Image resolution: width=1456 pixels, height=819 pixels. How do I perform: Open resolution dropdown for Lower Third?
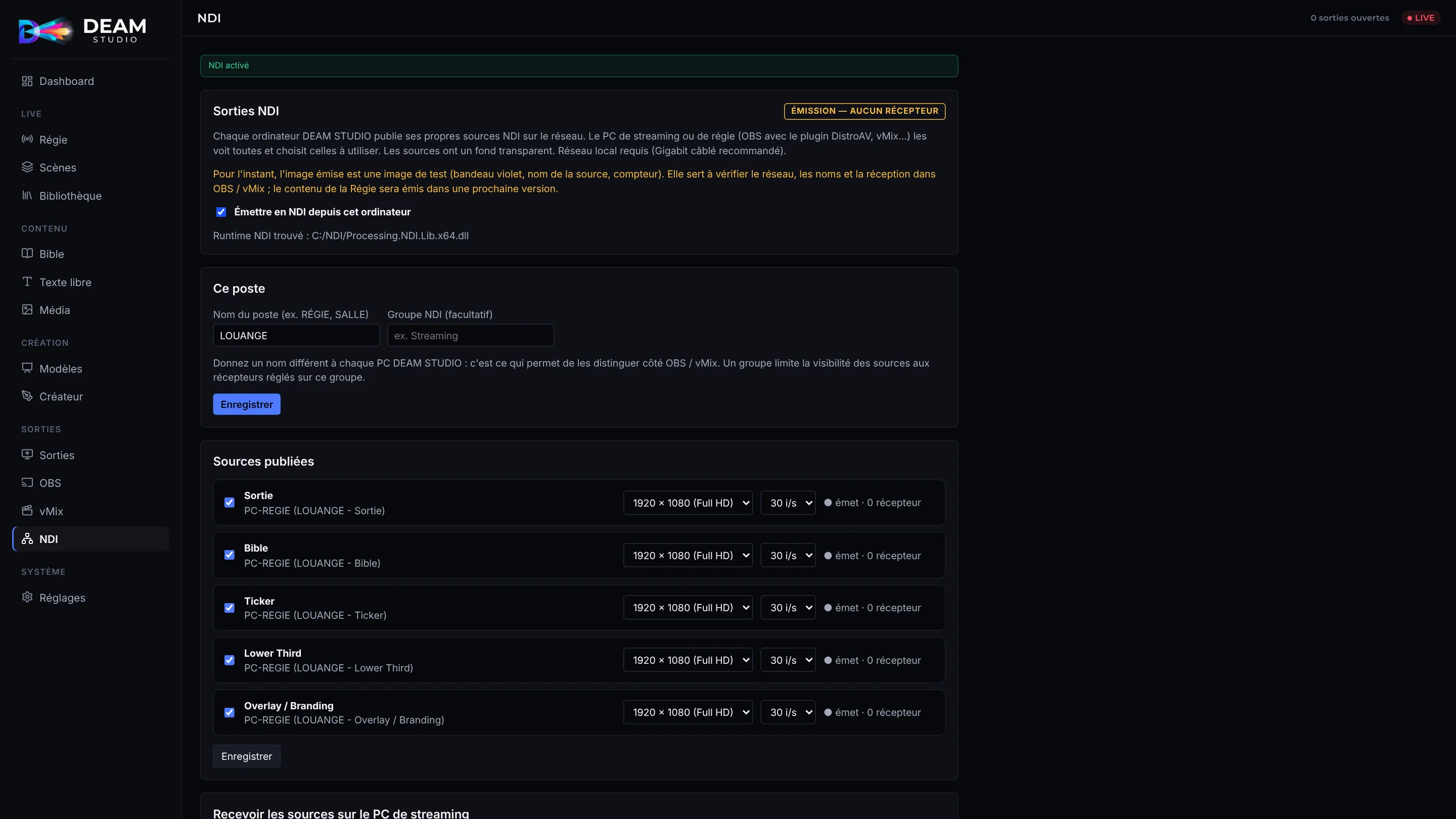tap(688, 660)
